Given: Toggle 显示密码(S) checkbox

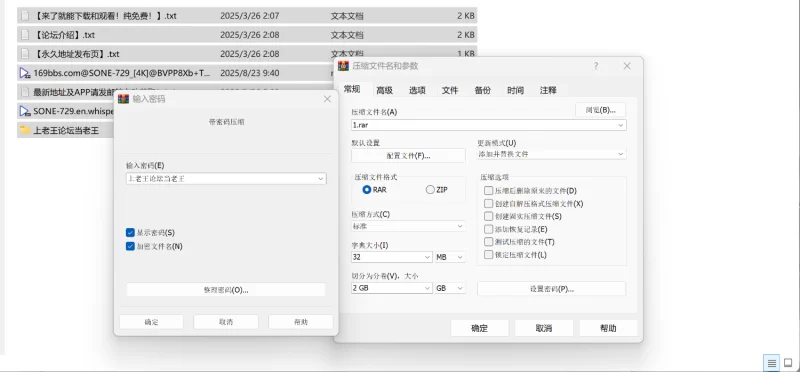Looking at the screenshot, I should tap(130, 233).
